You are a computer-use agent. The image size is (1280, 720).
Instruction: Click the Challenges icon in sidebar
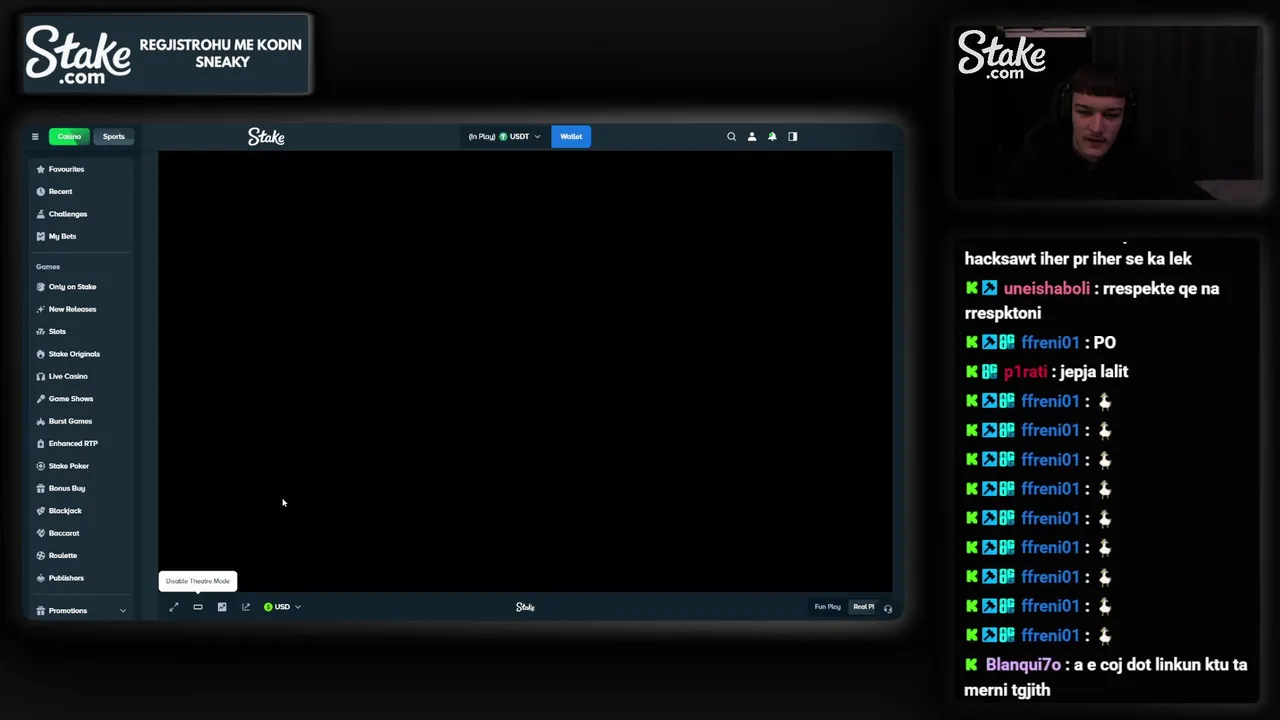click(41, 214)
